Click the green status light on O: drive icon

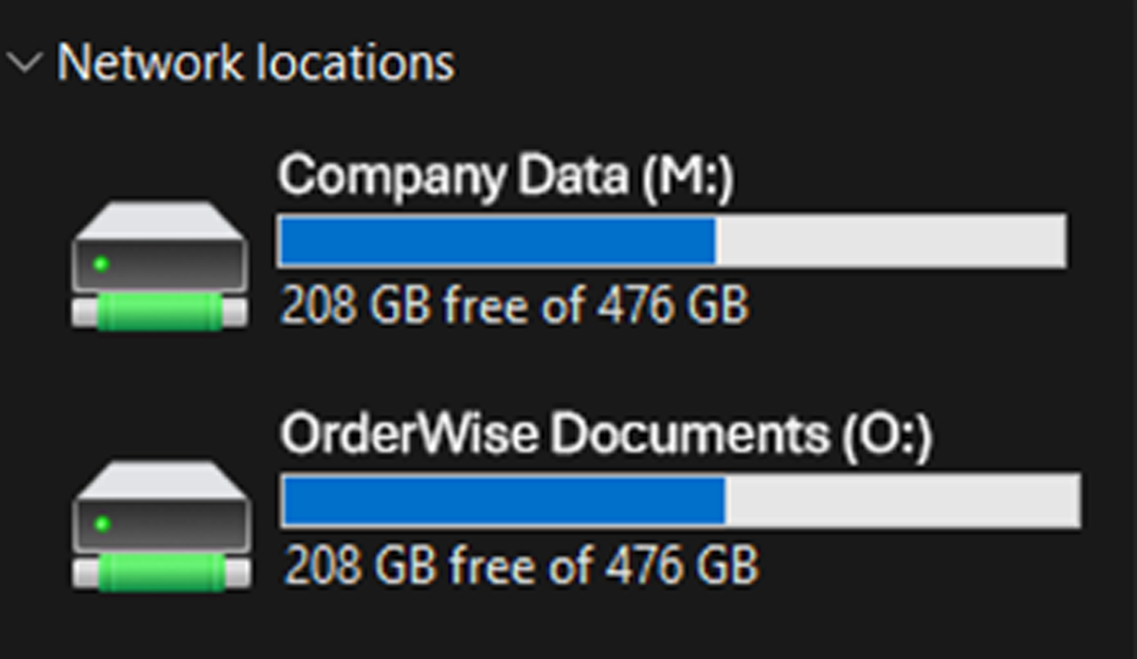pyautogui.click(x=101, y=524)
